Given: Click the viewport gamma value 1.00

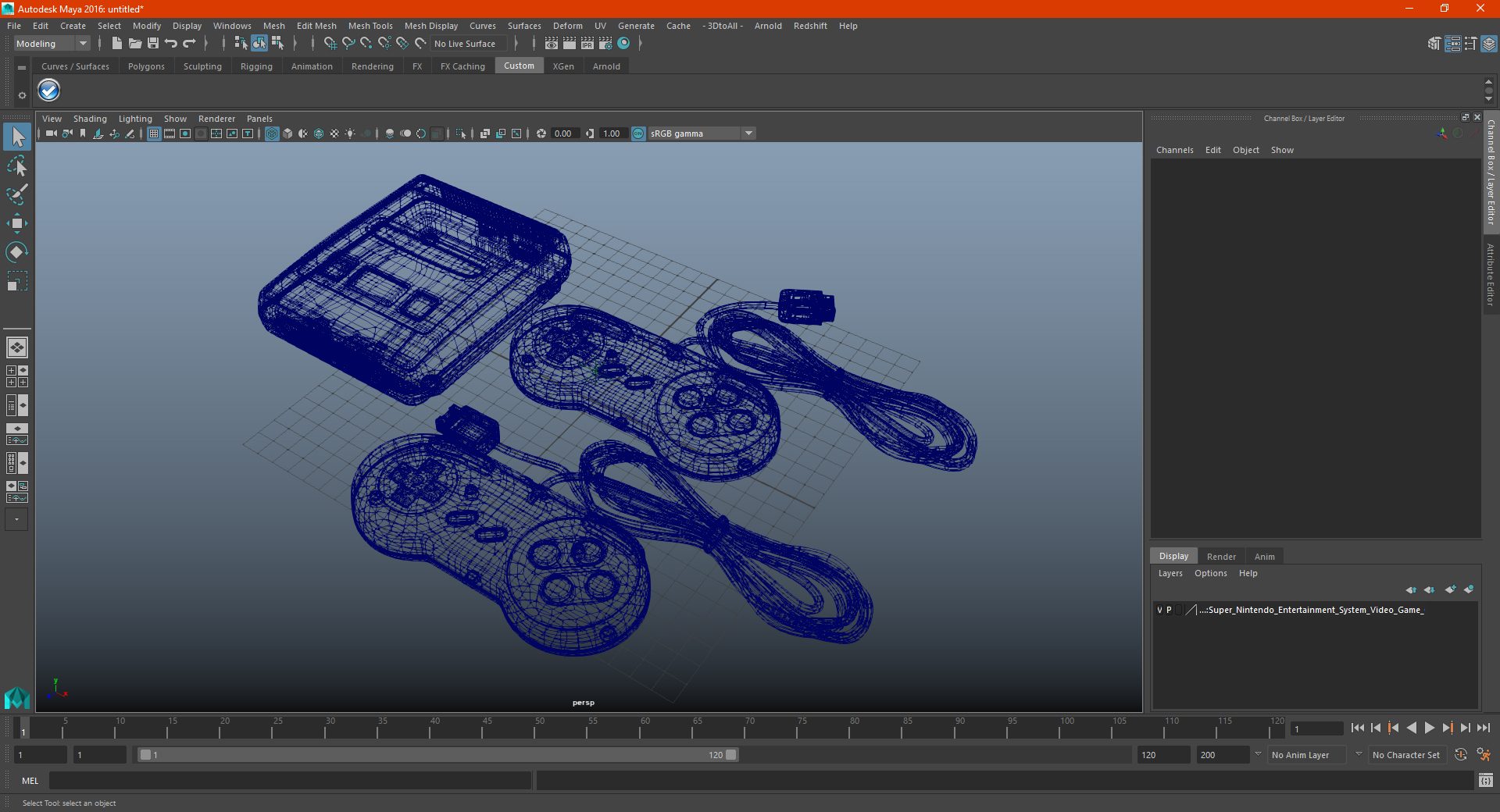Looking at the screenshot, I should [x=612, y=134].
